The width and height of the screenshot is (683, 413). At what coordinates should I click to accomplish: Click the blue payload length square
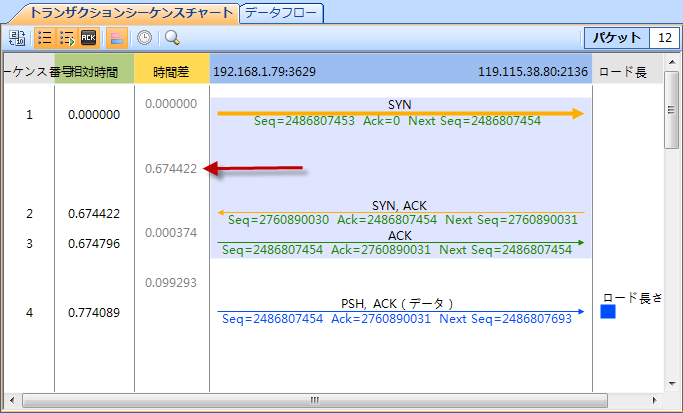pyautogui.click(x=608, y=312)
